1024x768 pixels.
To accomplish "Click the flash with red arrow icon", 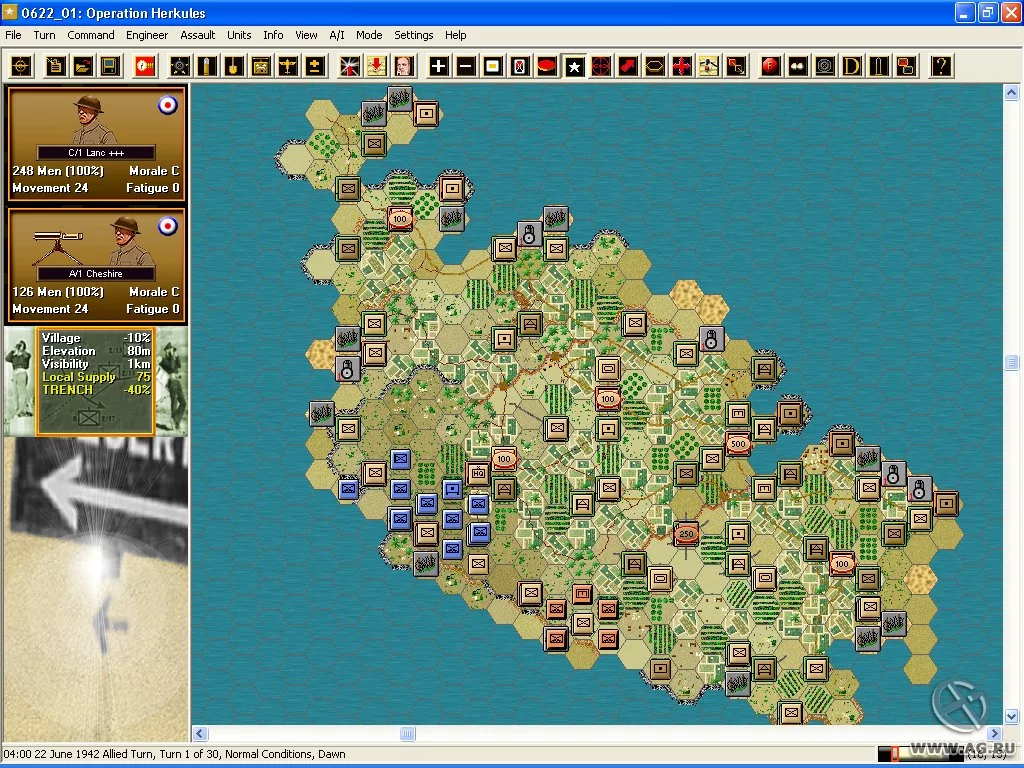I will [350, 66].
